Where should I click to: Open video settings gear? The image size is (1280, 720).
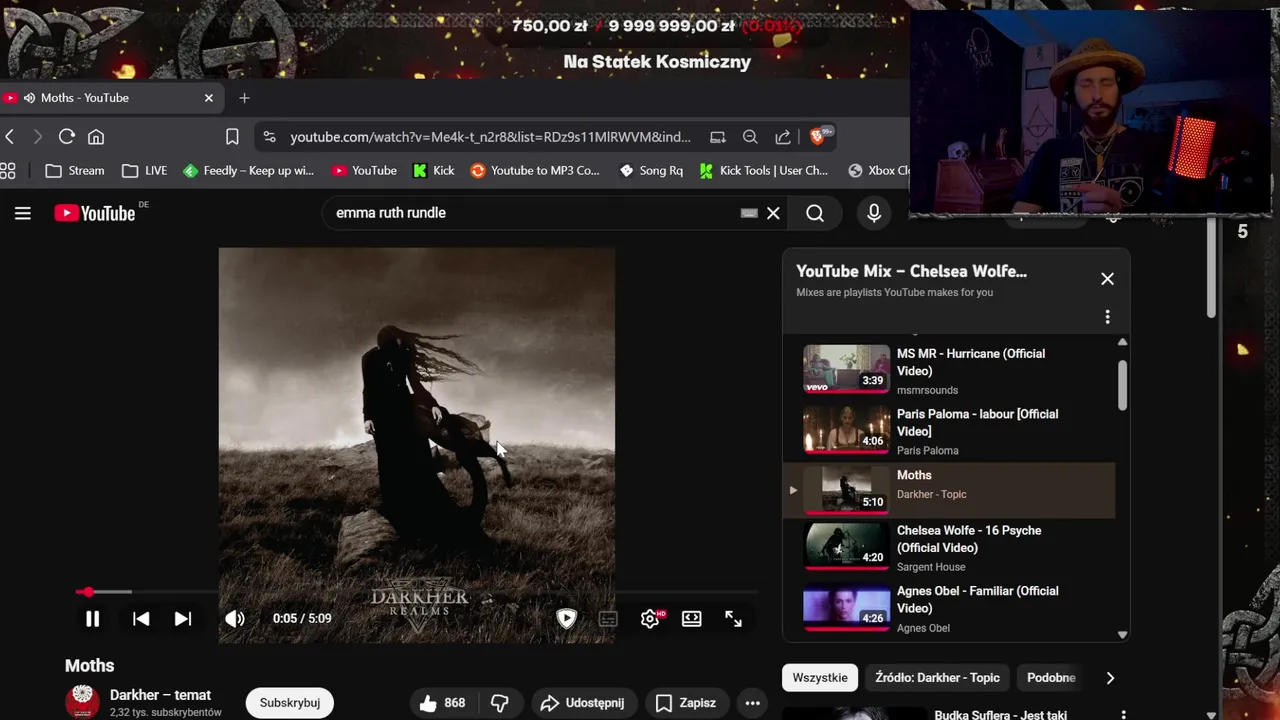coord(650,619)
